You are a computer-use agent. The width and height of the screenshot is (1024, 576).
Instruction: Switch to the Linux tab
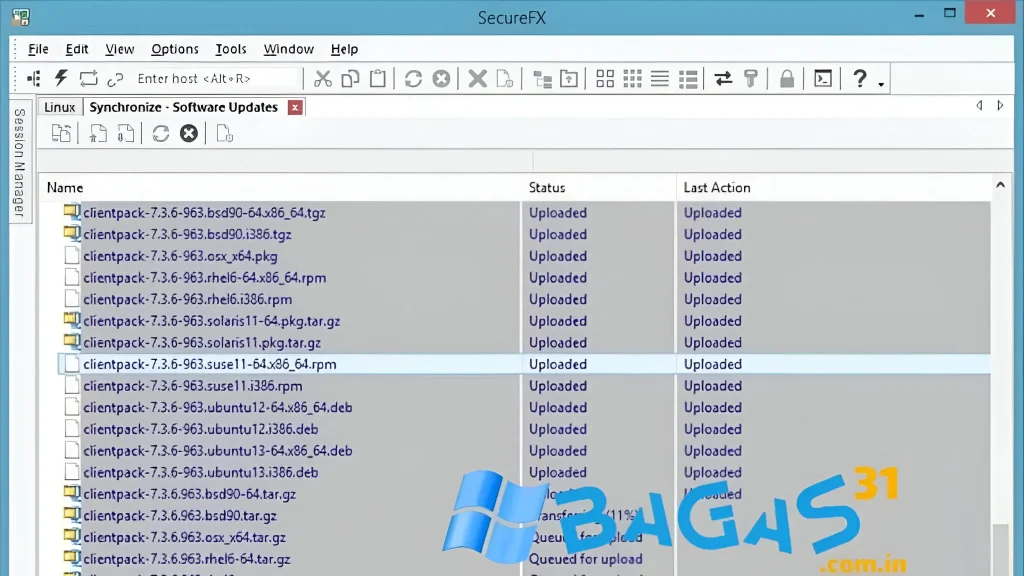[60, 107]
